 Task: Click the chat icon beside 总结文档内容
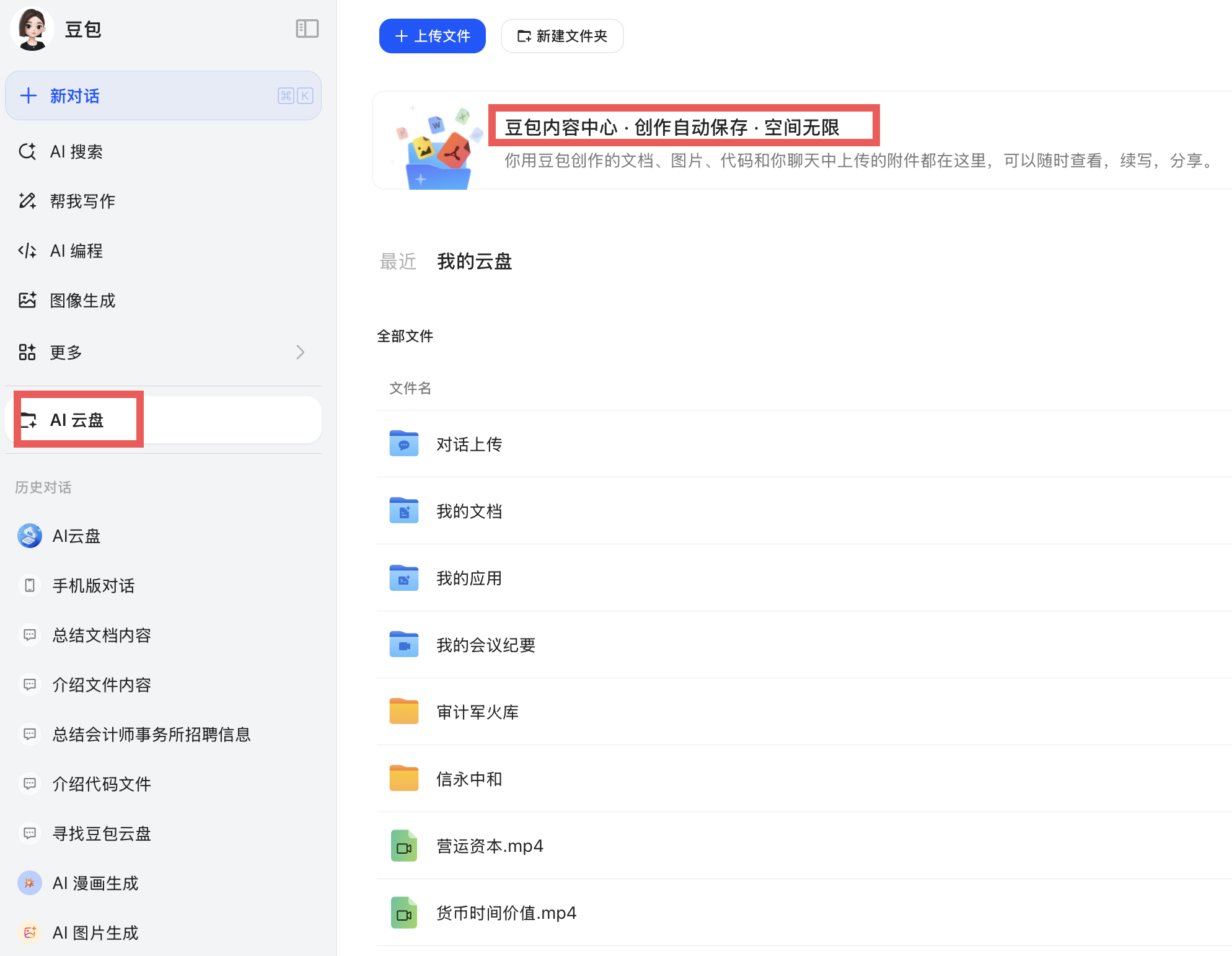[x=30, y=635]
